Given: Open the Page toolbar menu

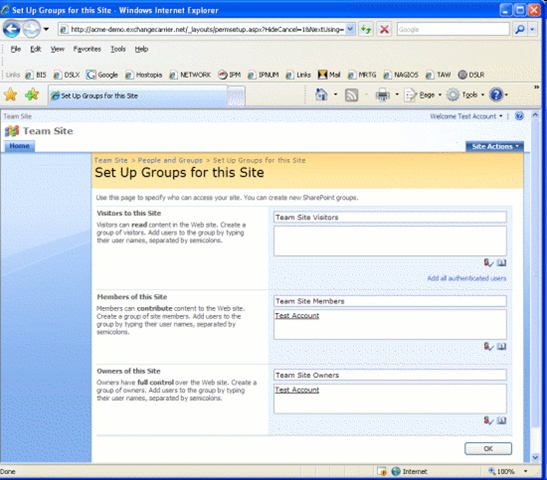Looking at the screenshot, I should pyautogui.click(x=423, y=95).
